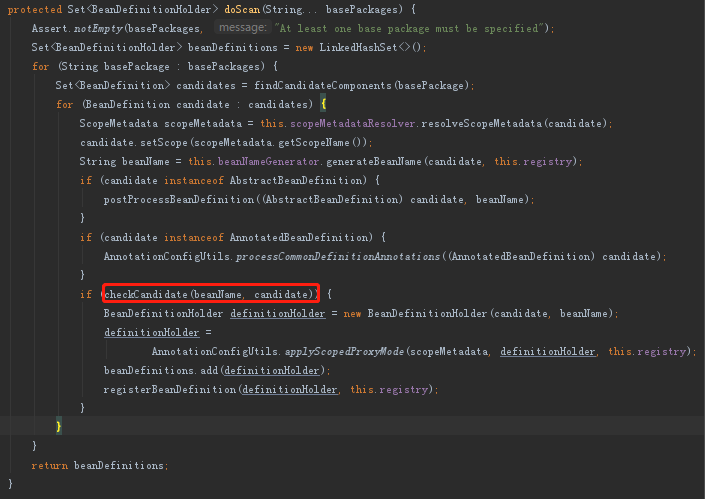Click the processCommonDefinitionAnnotations method call
The height and width of the screenshot is (499, 705).
[x=338, y=256]
